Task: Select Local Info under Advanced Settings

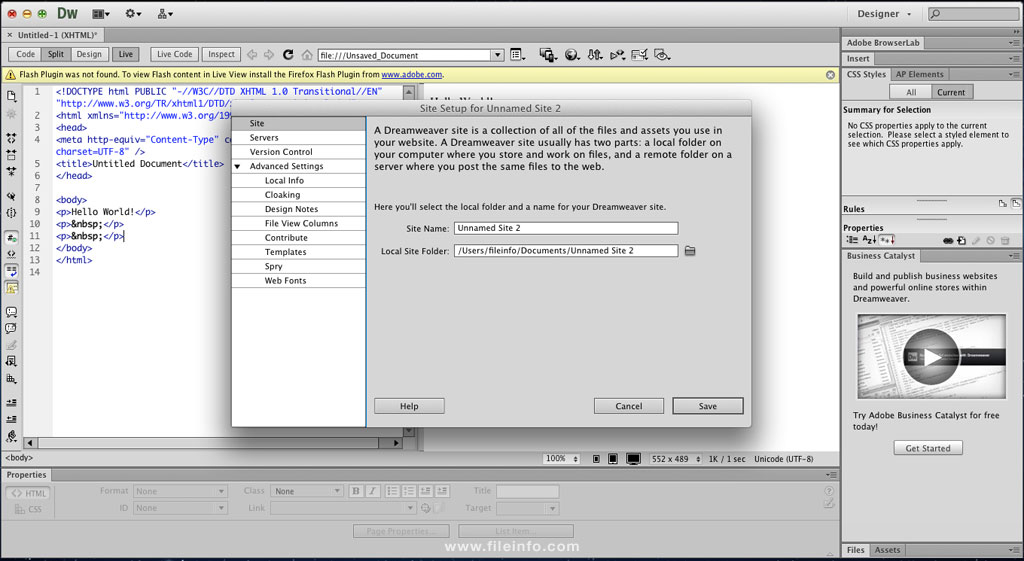Action: [298, 181]
